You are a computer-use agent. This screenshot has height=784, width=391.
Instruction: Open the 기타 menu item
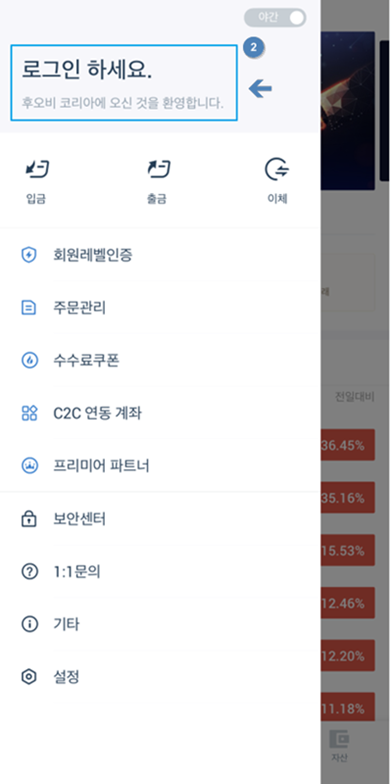pyautogui.click(x=160, y=624)
